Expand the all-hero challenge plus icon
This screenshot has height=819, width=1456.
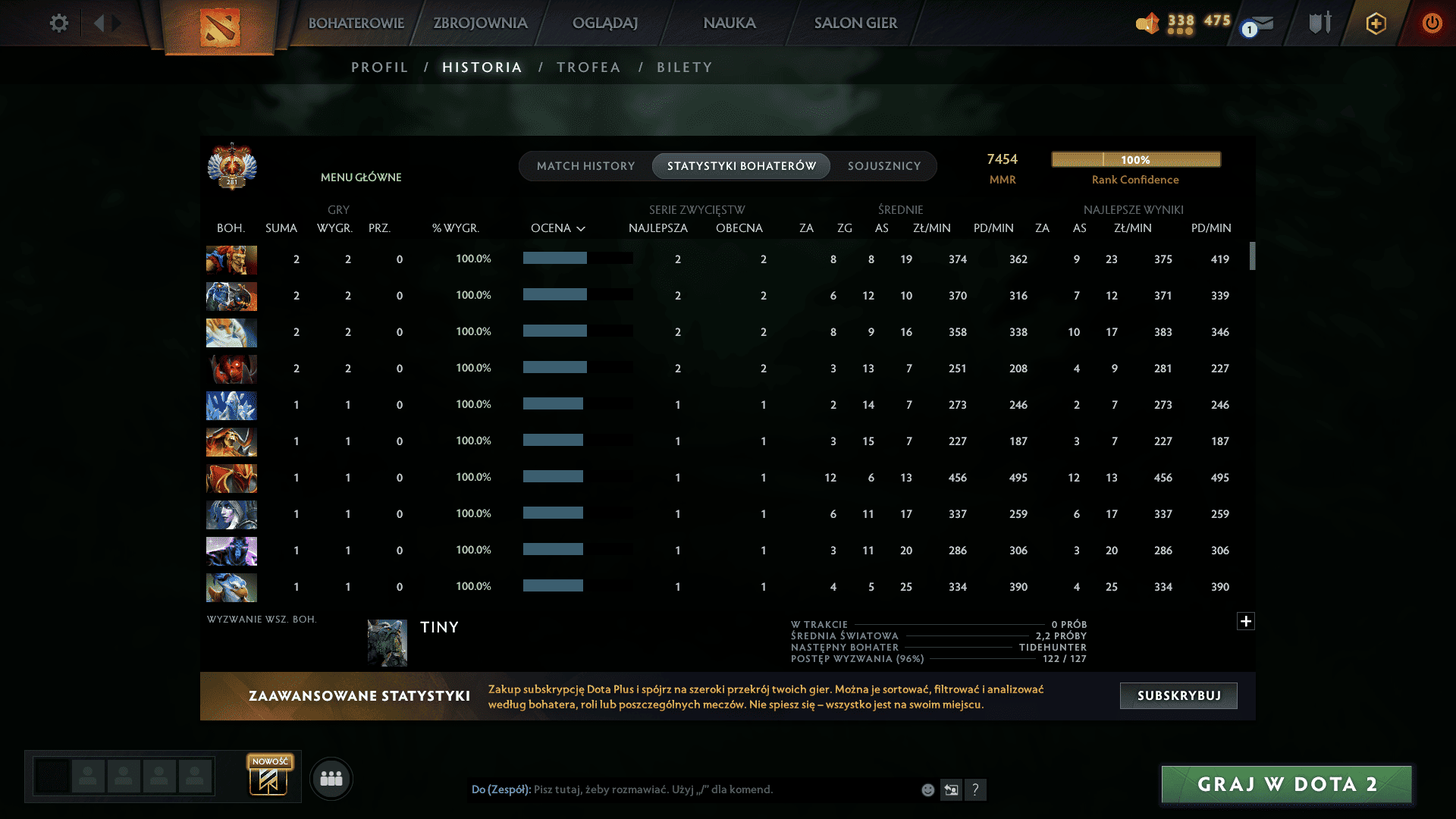[1246, 621]
